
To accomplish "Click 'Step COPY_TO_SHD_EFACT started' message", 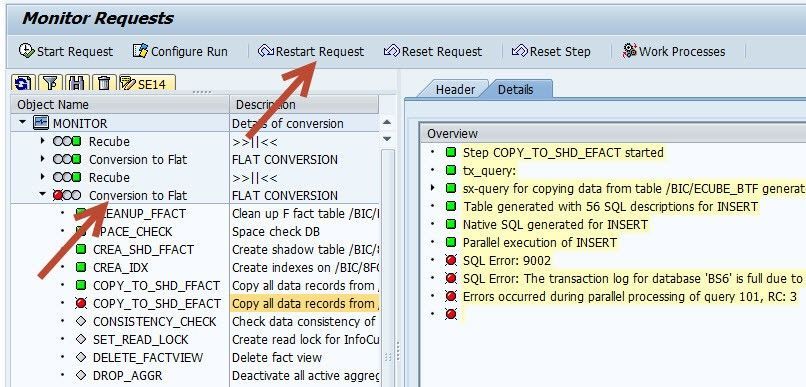I will (563, 153).
